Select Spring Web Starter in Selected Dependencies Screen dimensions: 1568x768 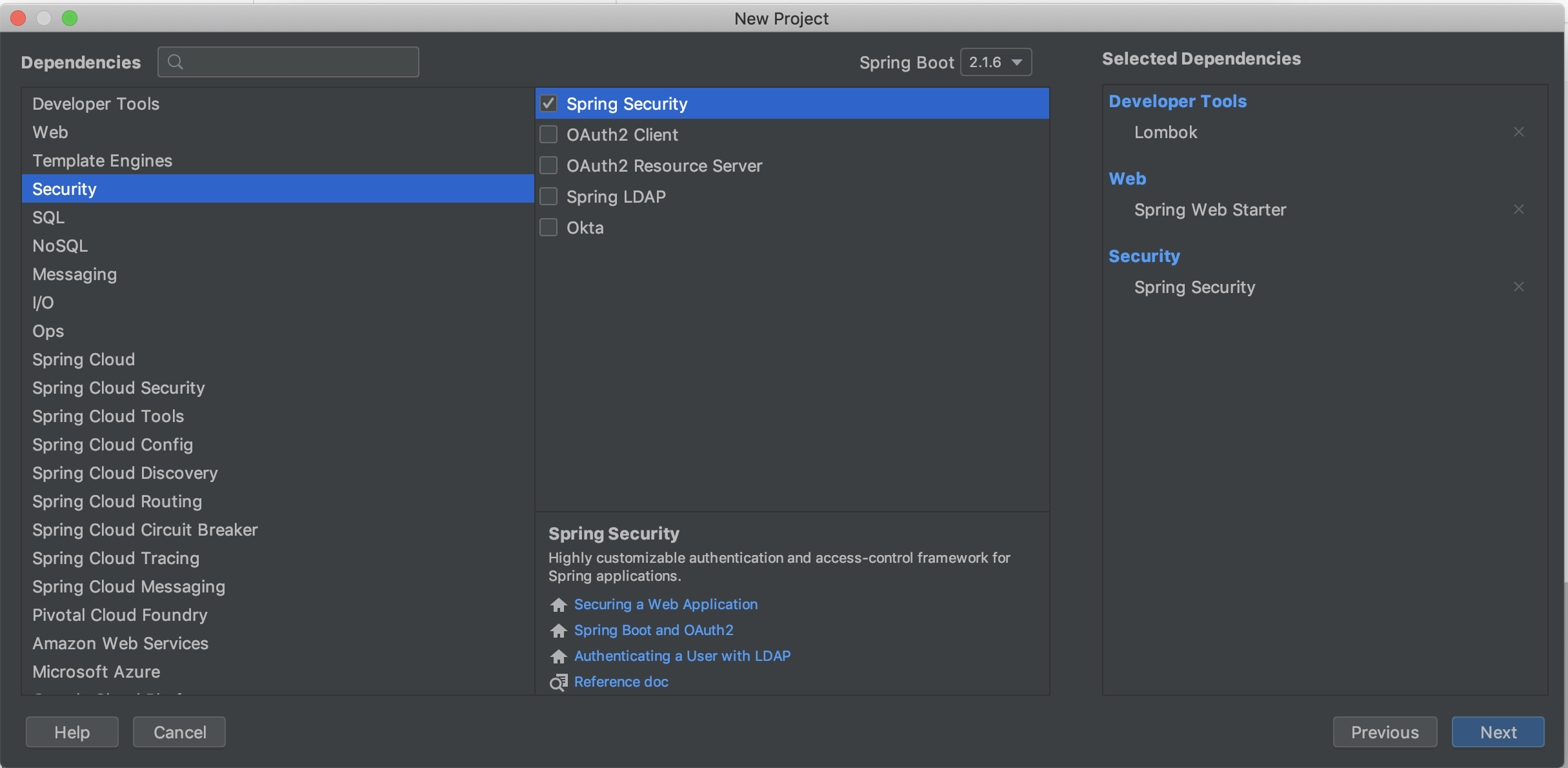[1210, 210]
